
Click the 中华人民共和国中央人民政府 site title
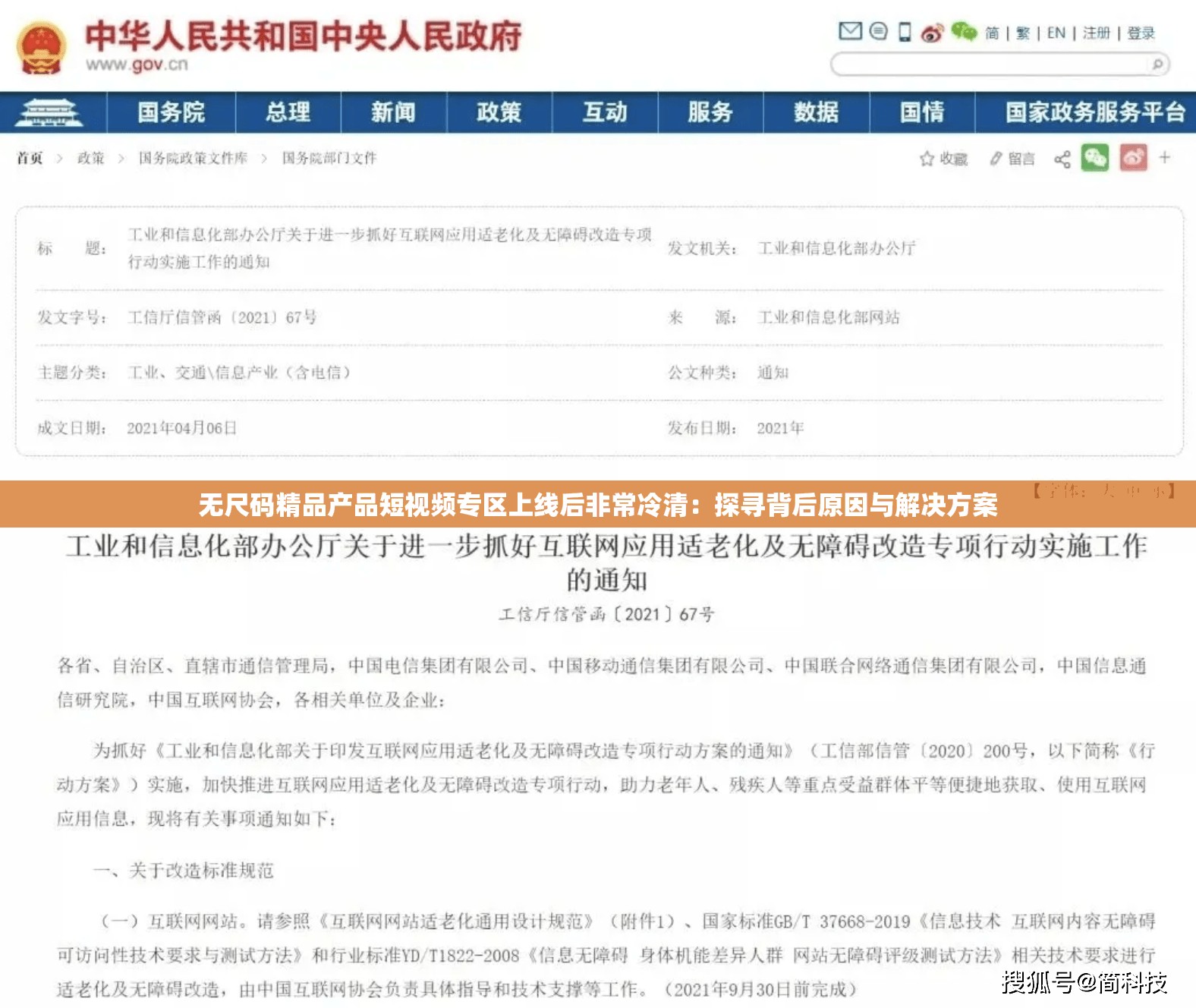(304, 36)
